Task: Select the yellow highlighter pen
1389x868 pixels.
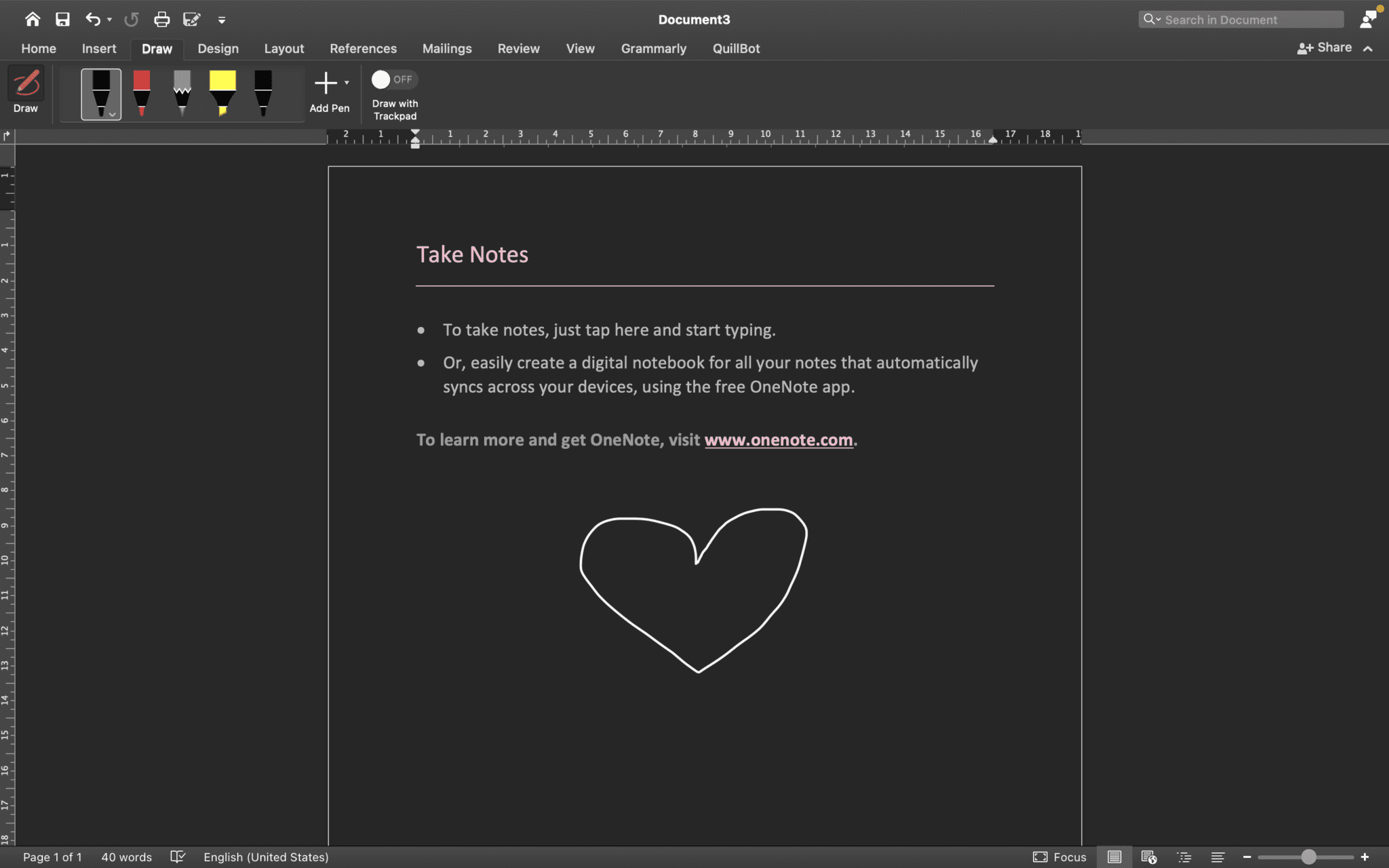Action: 222,92
